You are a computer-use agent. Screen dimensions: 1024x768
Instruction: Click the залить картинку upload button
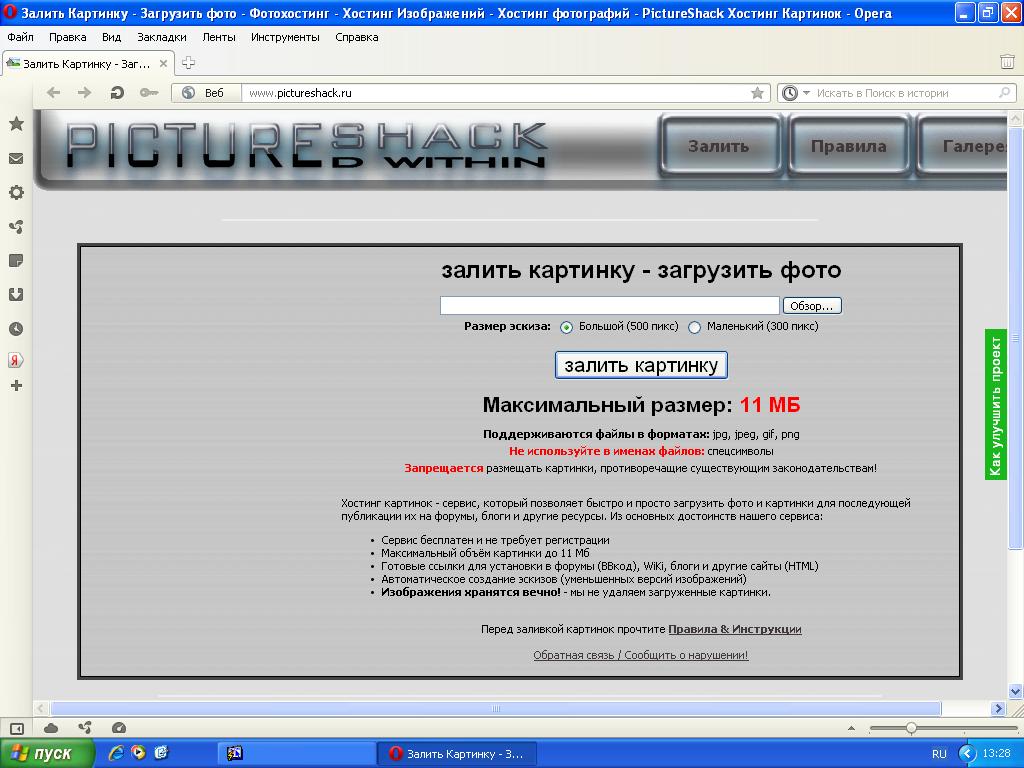(x=641, y=365)
